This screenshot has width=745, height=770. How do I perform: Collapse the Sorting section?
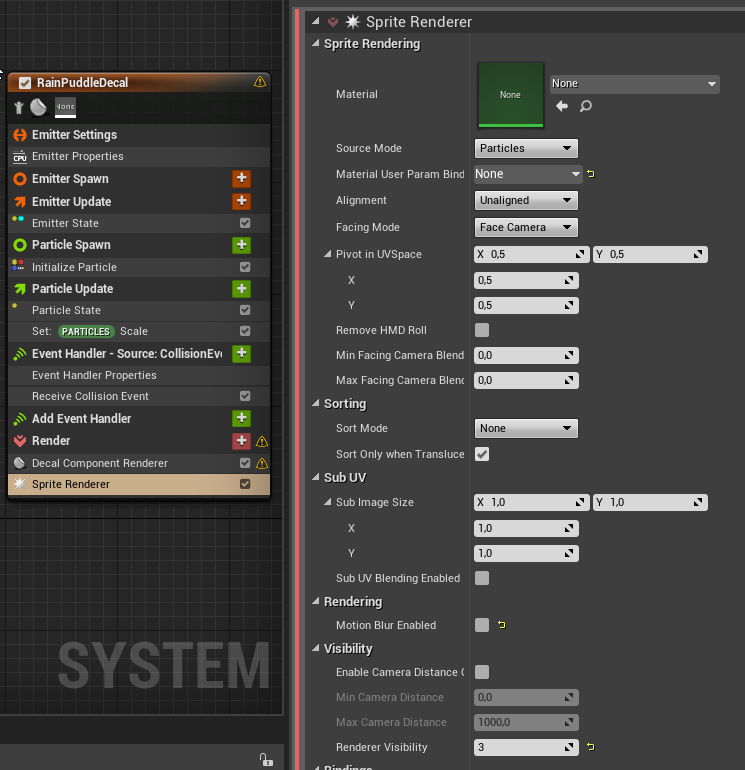[316, 403]
